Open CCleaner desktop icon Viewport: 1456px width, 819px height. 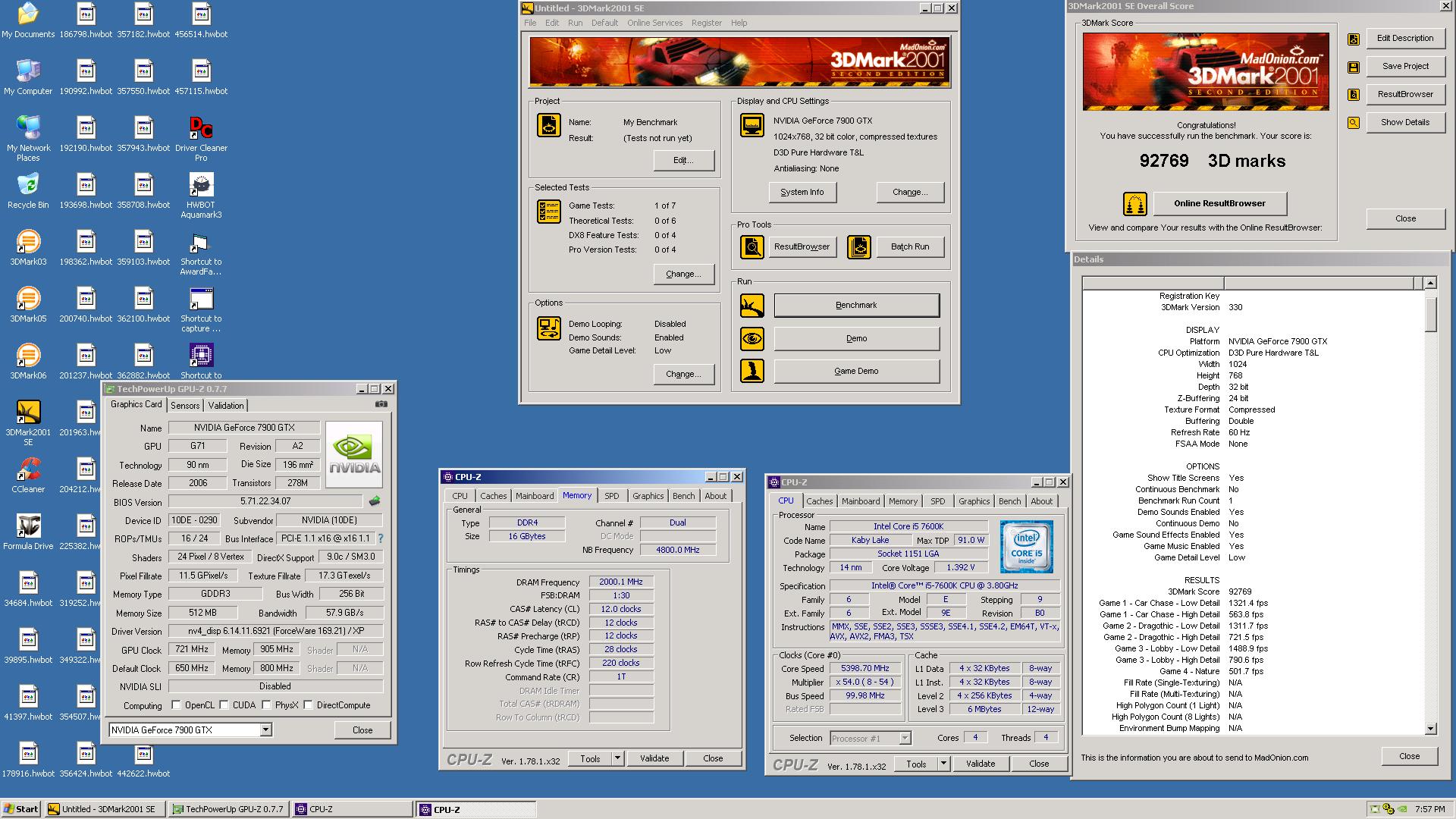pos(28,475)
